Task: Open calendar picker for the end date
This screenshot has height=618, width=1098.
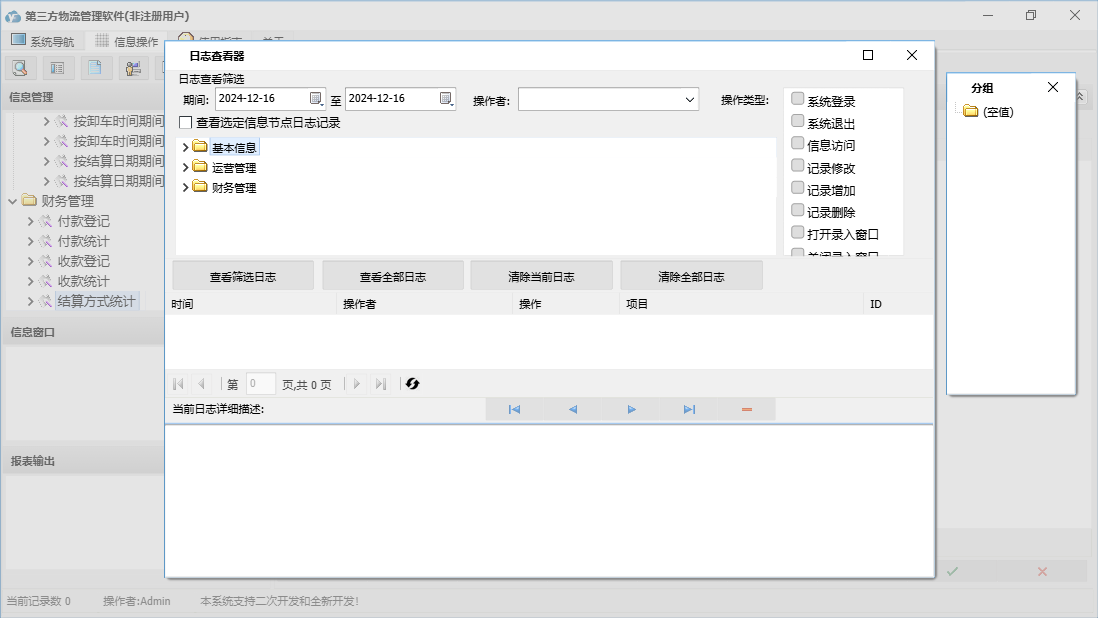Action: click(446, 99)
